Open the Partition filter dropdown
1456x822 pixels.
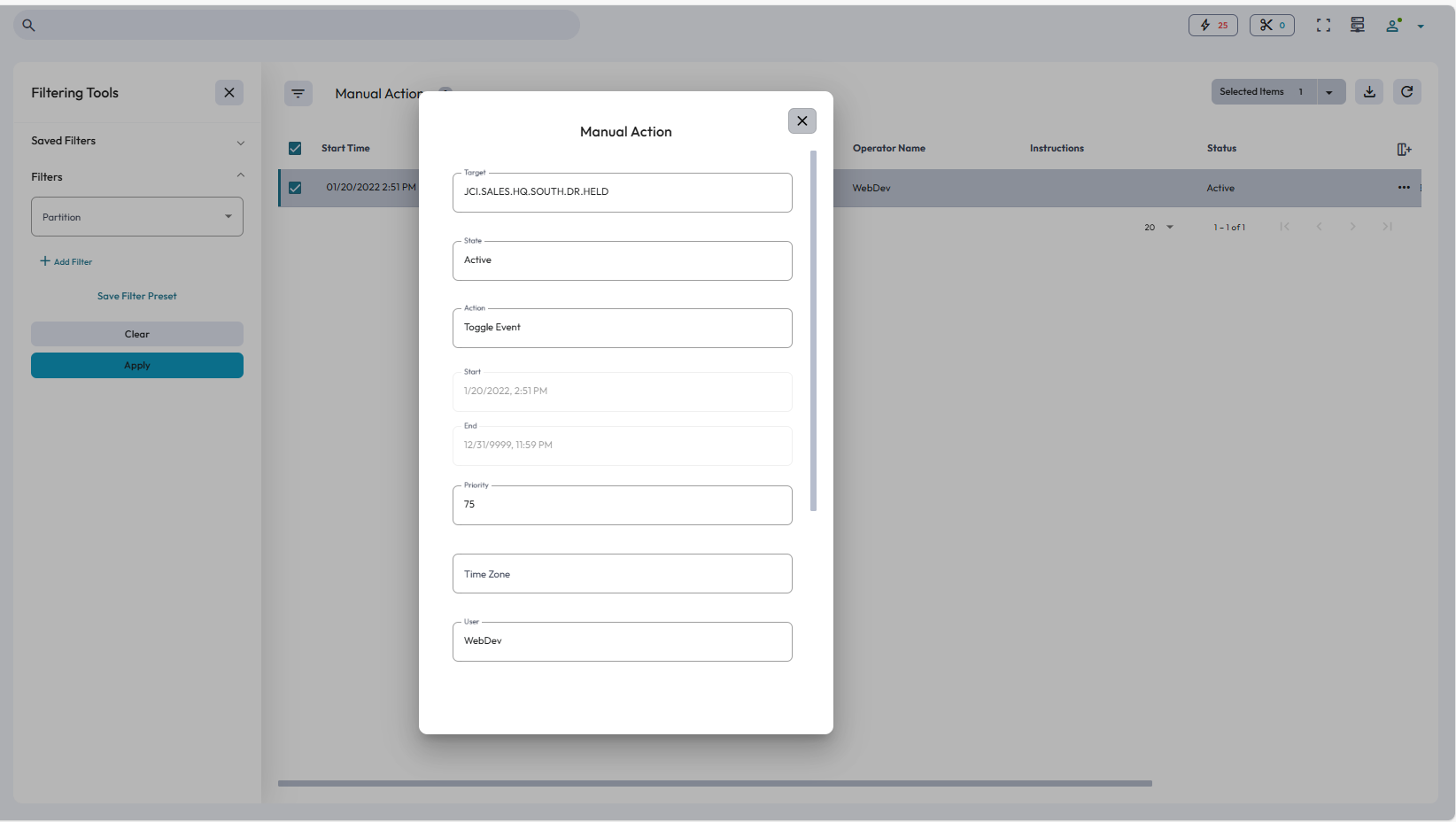(137, 217)
